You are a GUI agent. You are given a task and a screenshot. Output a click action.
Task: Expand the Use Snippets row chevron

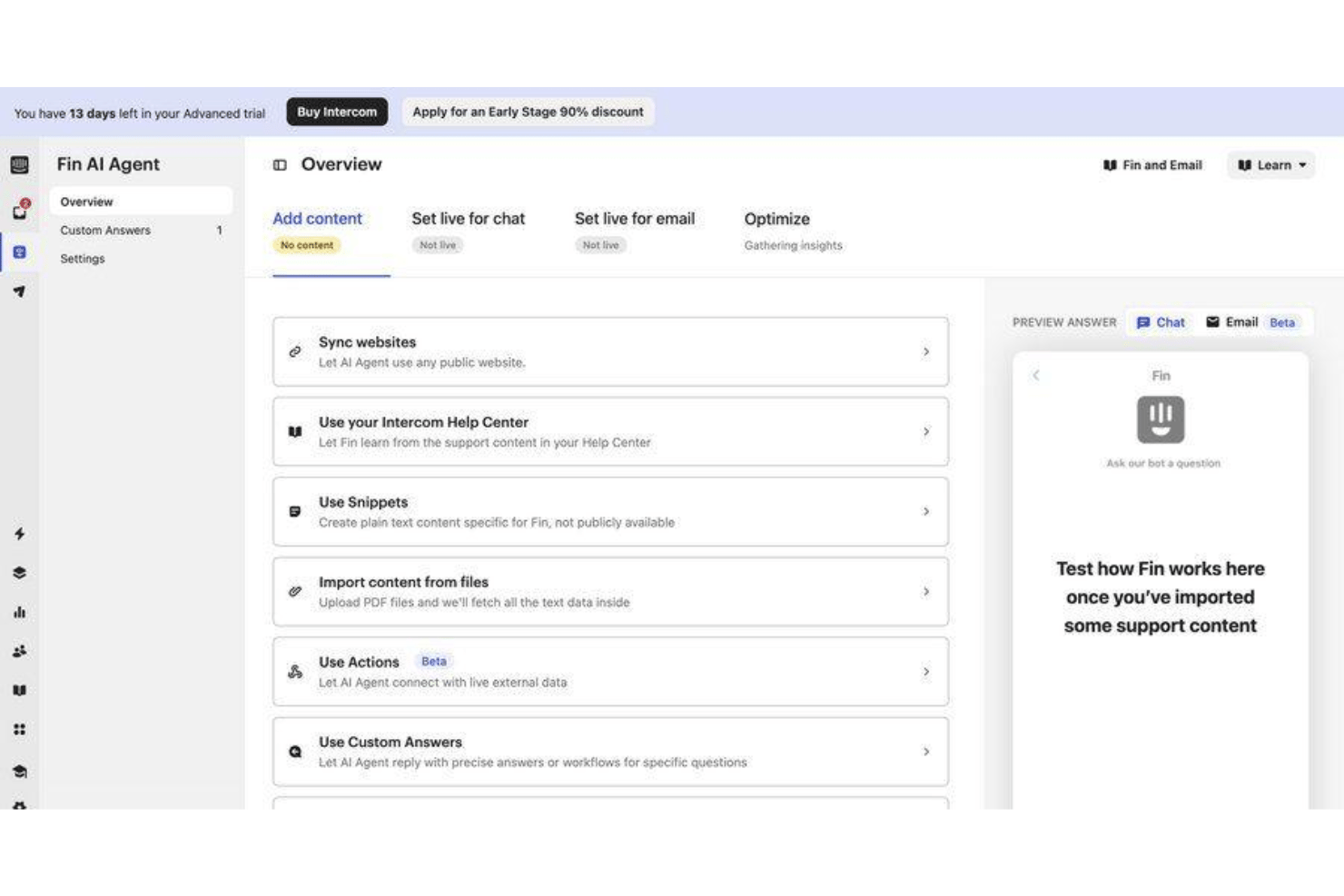tap(926, 511)
